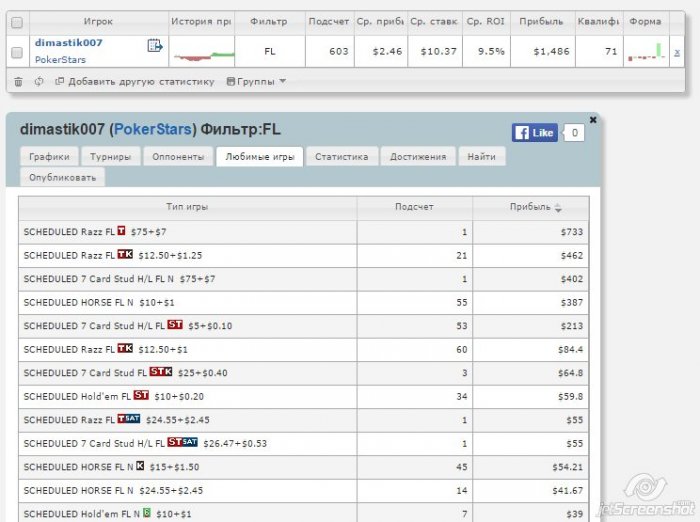
Task: Click the $54.21 profit value
Action: (567, 467)
